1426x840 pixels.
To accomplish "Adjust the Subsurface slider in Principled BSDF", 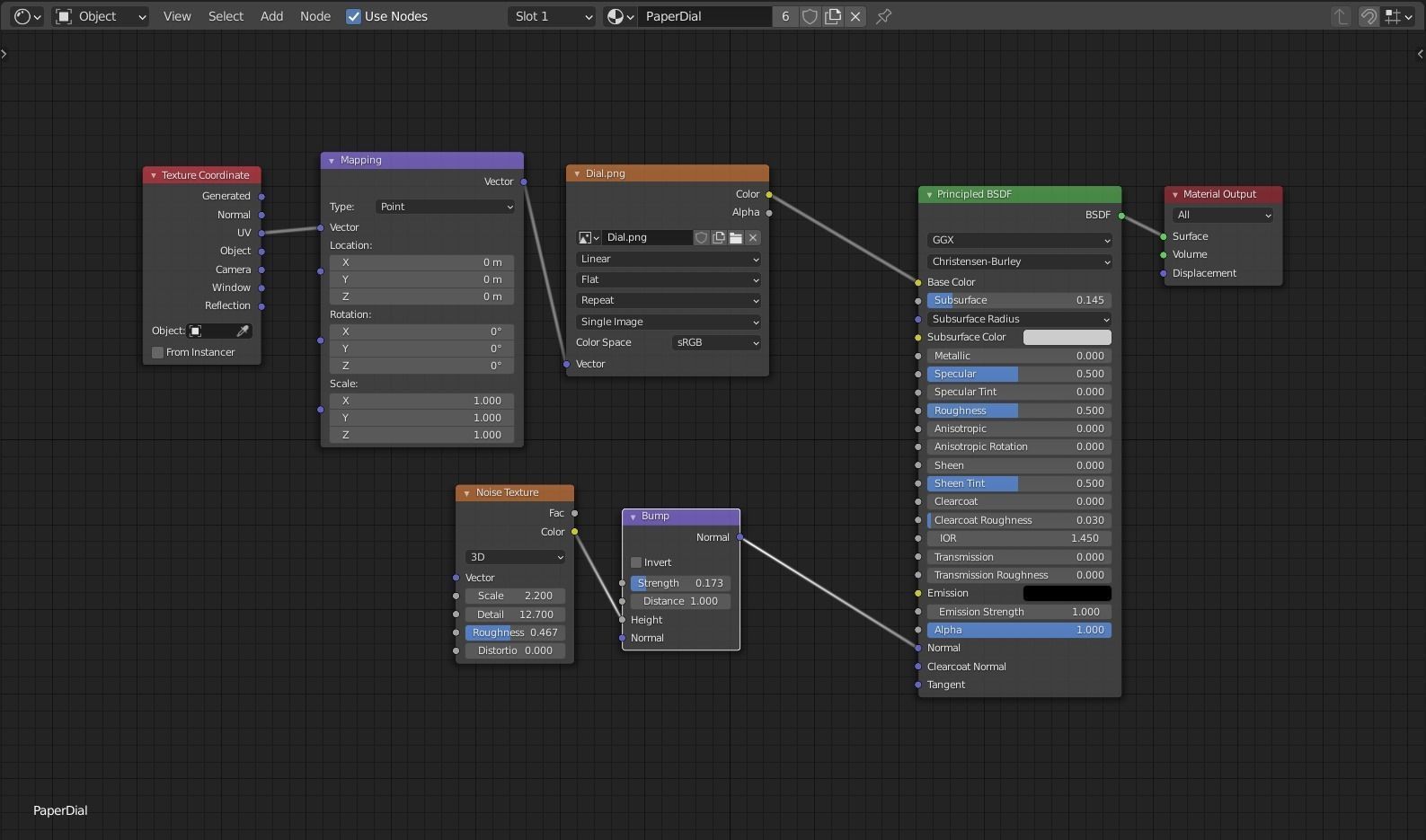I will (x=1019, y=300).
